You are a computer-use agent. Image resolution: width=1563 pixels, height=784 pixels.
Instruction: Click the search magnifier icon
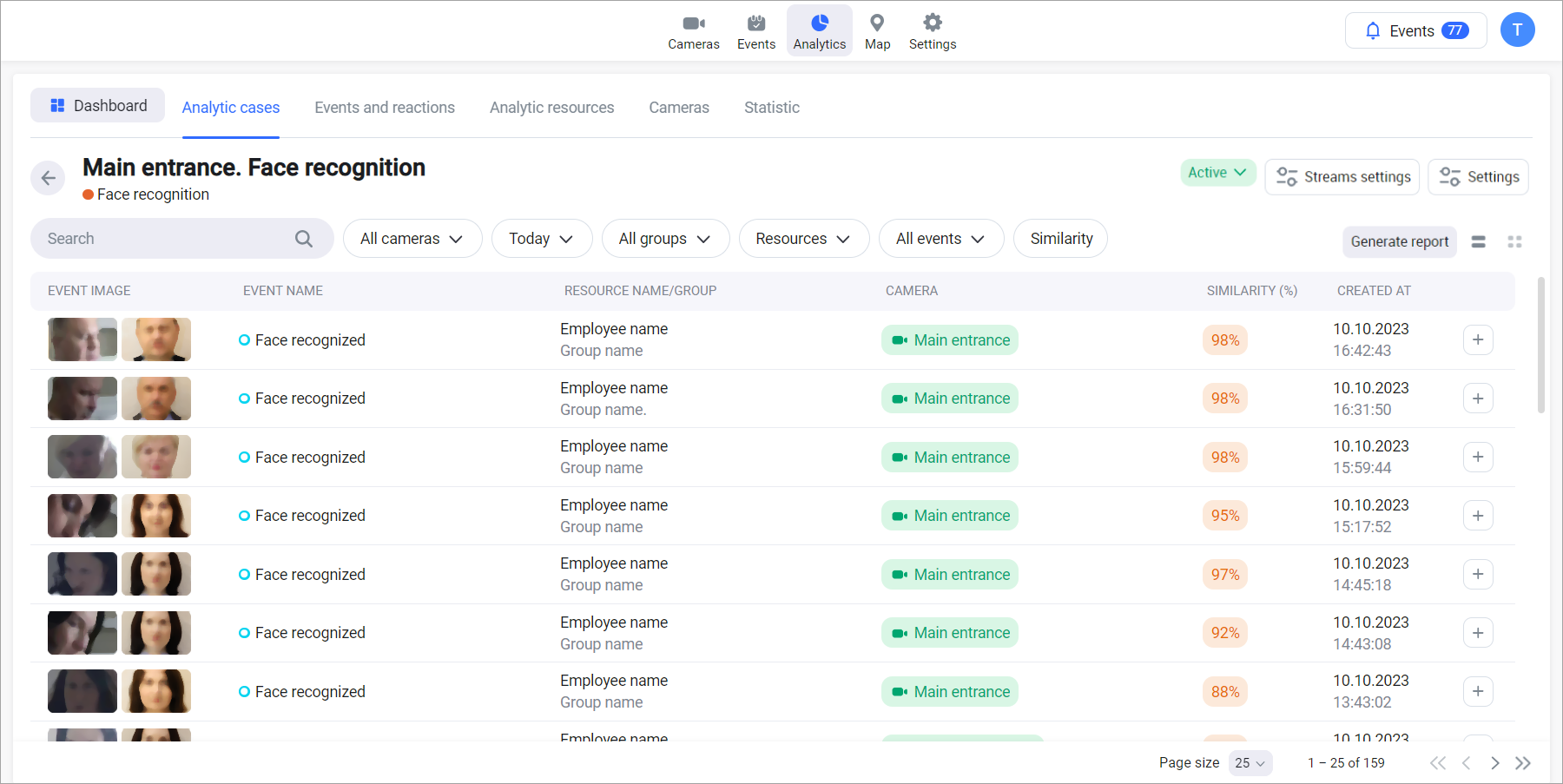303,239
